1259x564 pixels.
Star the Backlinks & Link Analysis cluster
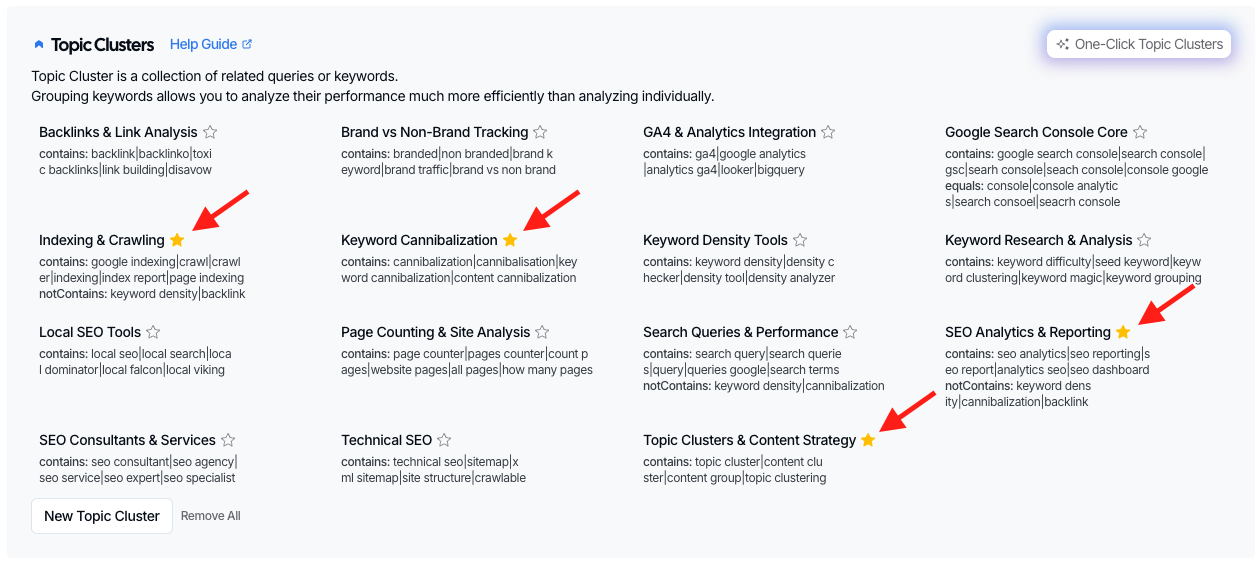tap(210, 132)
